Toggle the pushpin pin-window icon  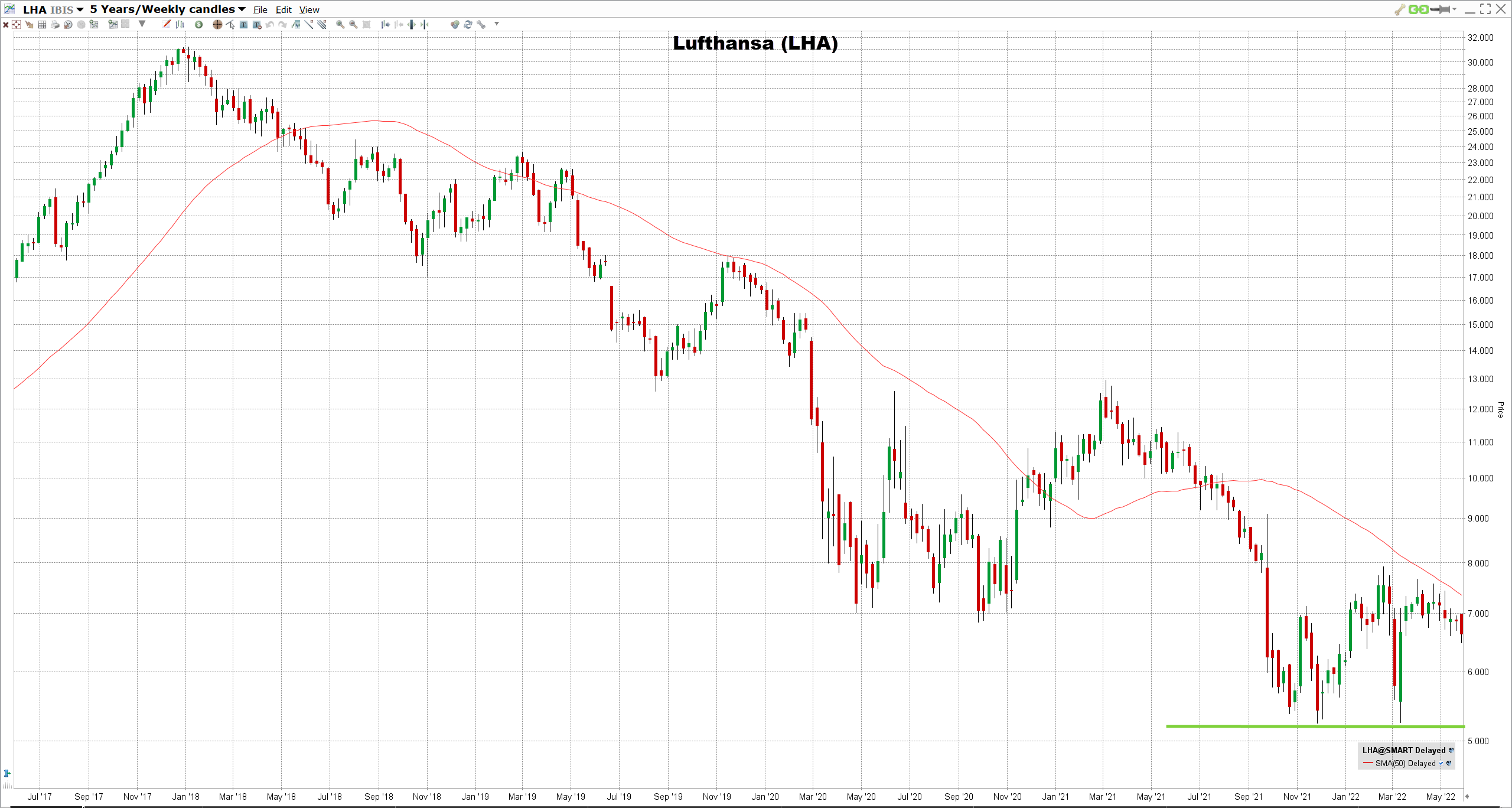click(x=1440, y=9)
